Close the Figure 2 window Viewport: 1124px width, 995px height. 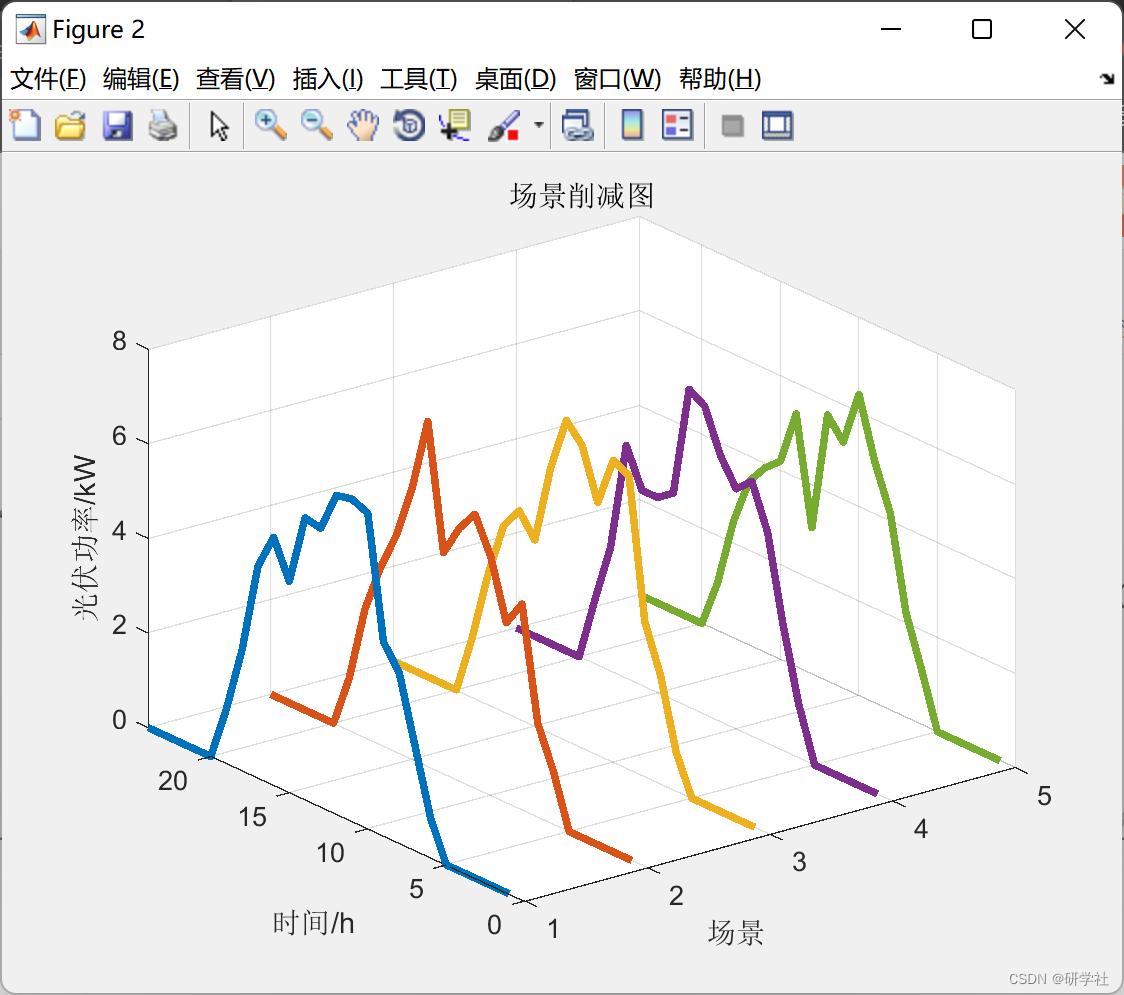click(1075, 29)
